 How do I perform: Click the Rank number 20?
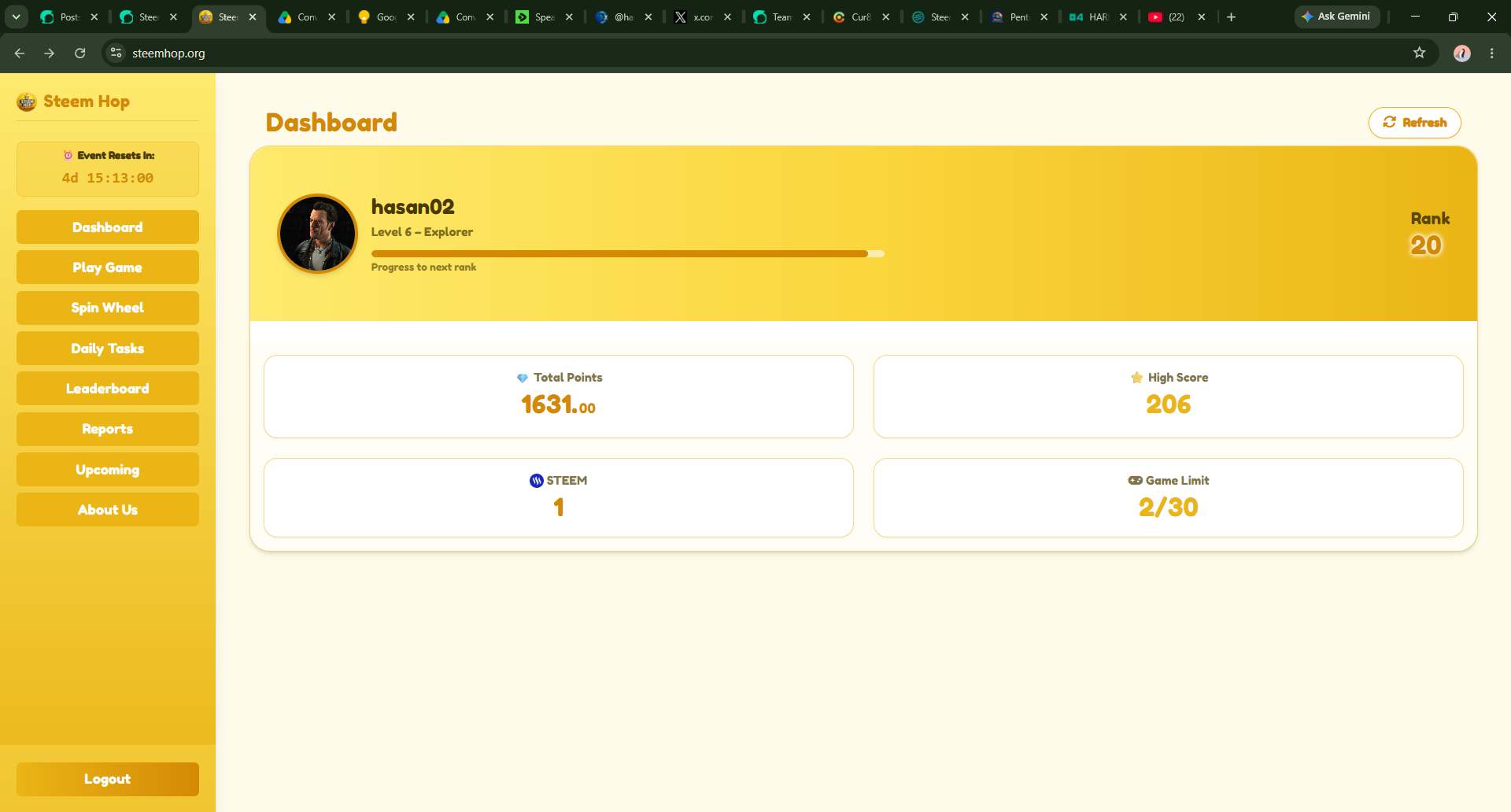[x=1426, y=245]
